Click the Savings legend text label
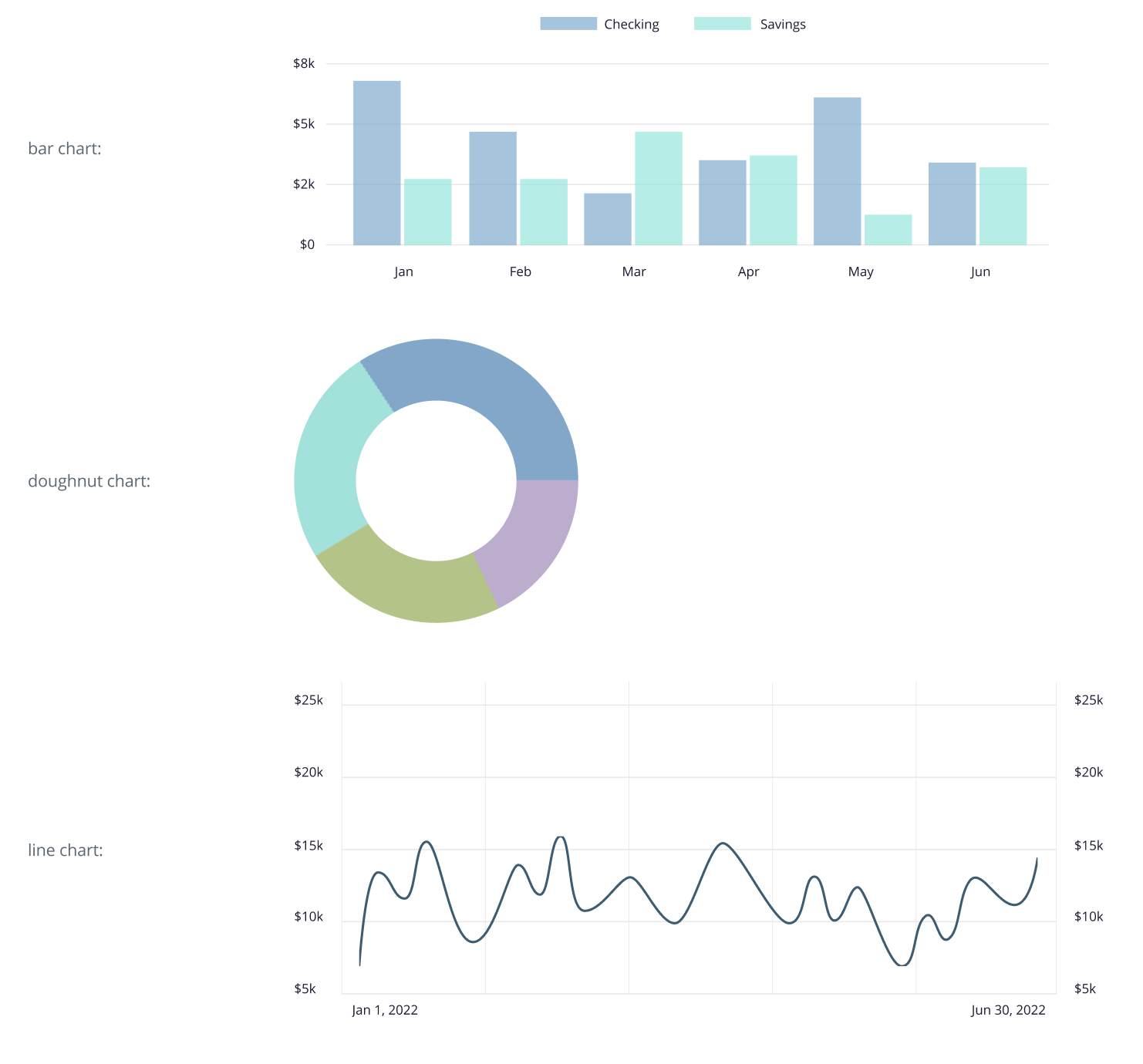Image resolution: width=1143 pixels, height=1064 pixels. 782,25
